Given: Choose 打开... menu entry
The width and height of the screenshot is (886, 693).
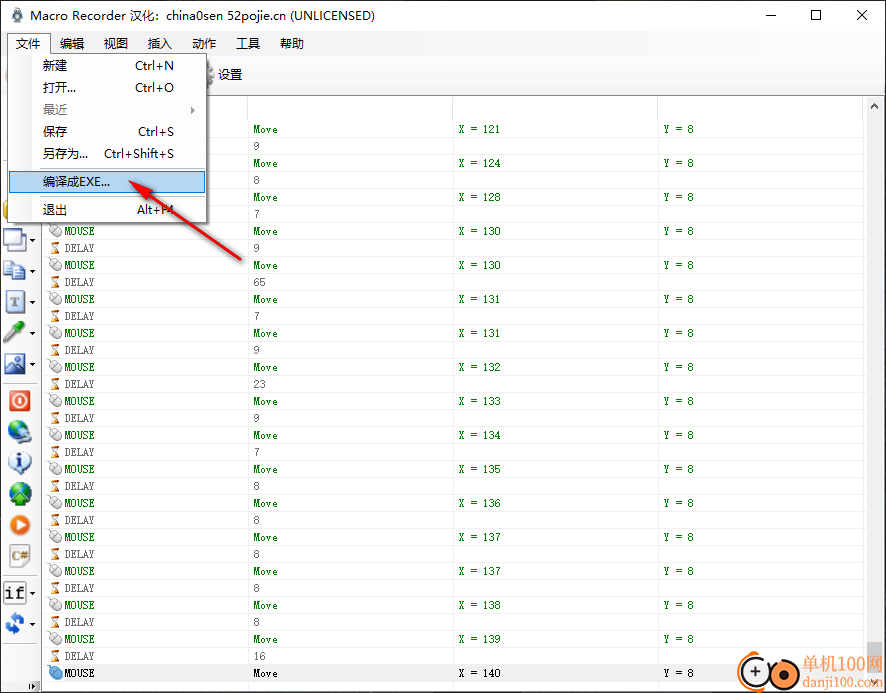Looking at the screenshot, I should [107, 88].
